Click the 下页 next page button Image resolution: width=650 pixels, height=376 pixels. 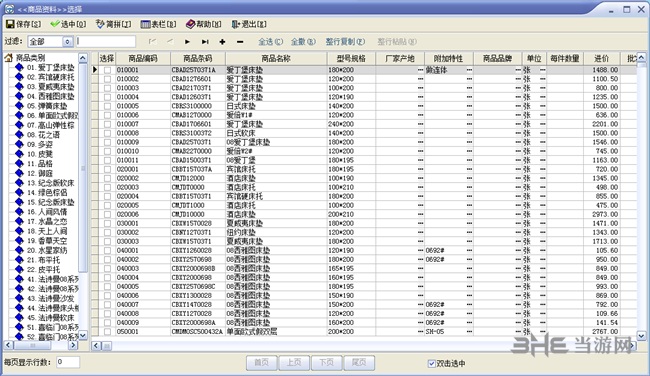coord(327,363)
